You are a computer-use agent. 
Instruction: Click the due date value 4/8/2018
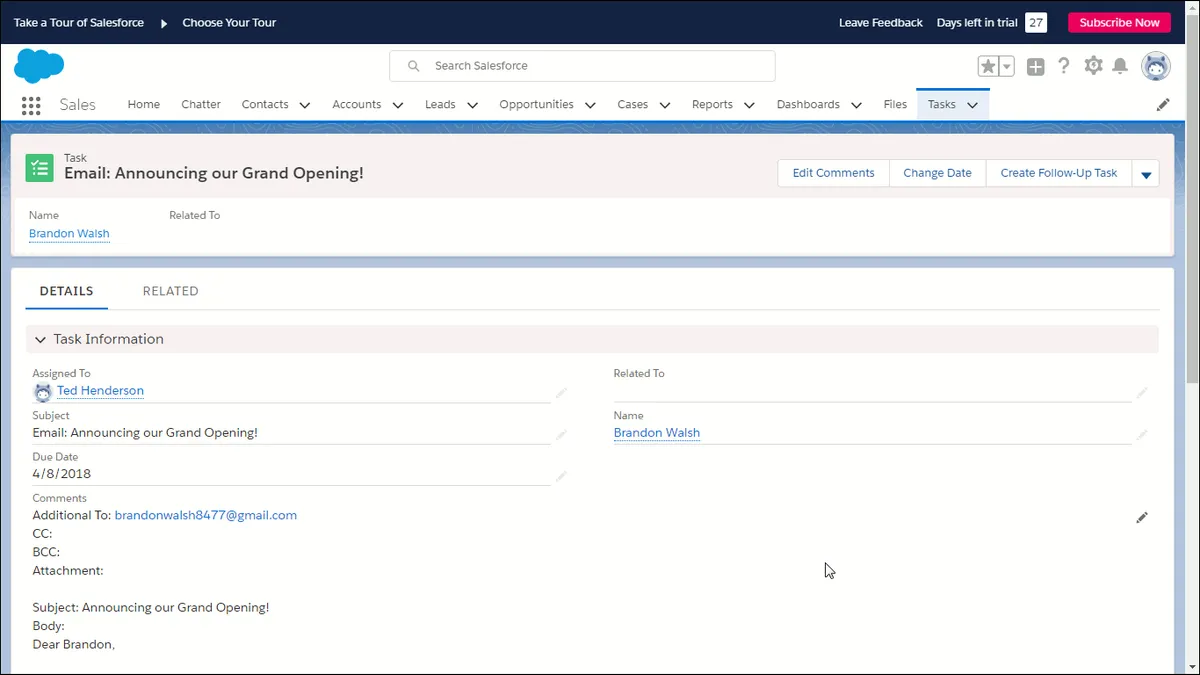click(61, 474)
